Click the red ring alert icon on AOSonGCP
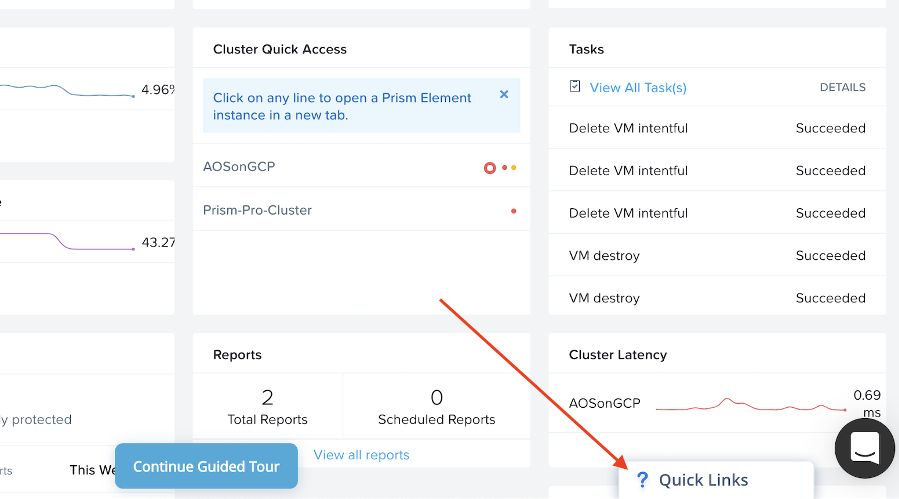 point(490,168)
